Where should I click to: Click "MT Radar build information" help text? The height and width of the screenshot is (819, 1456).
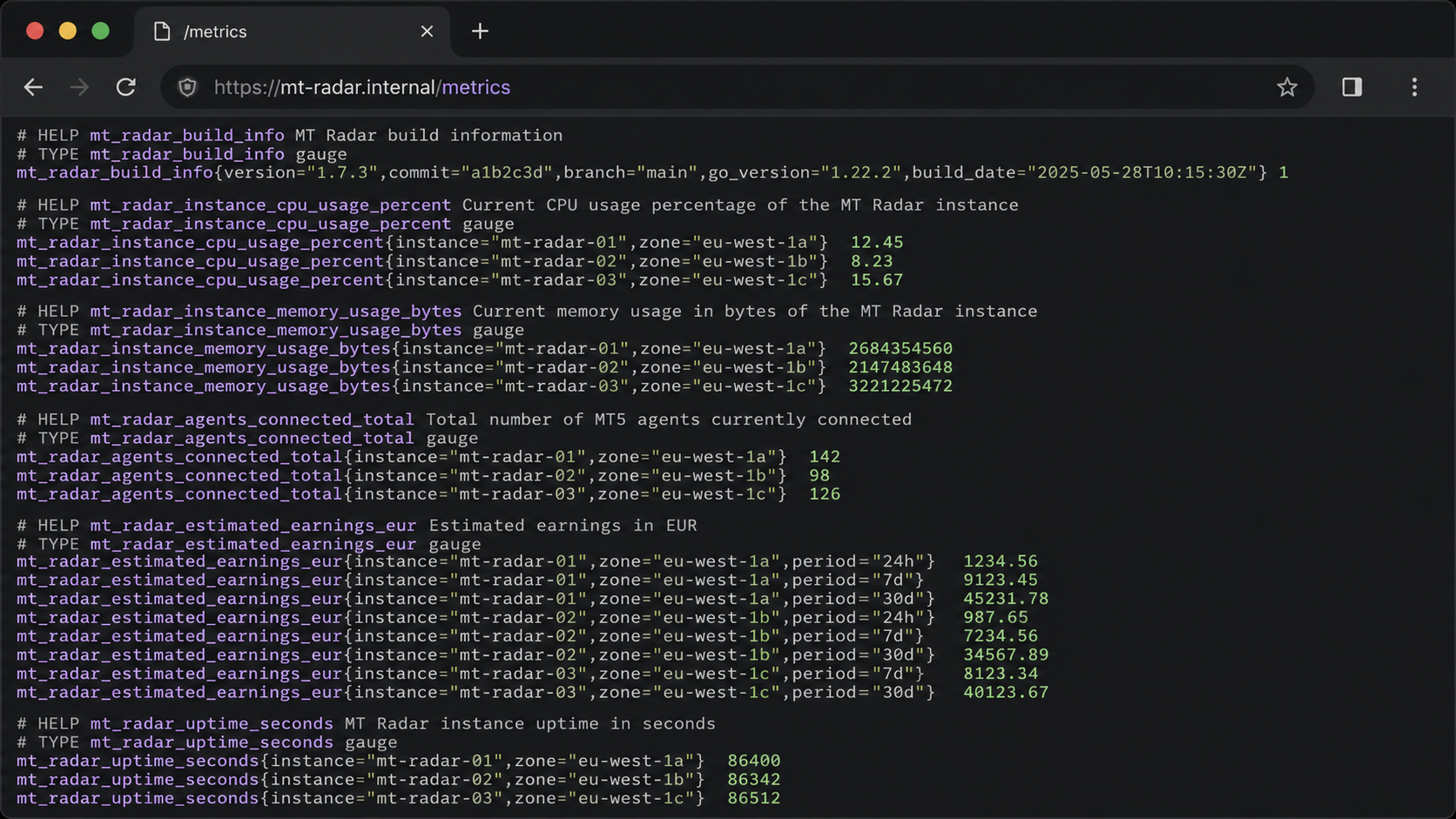tap(428, 136)
